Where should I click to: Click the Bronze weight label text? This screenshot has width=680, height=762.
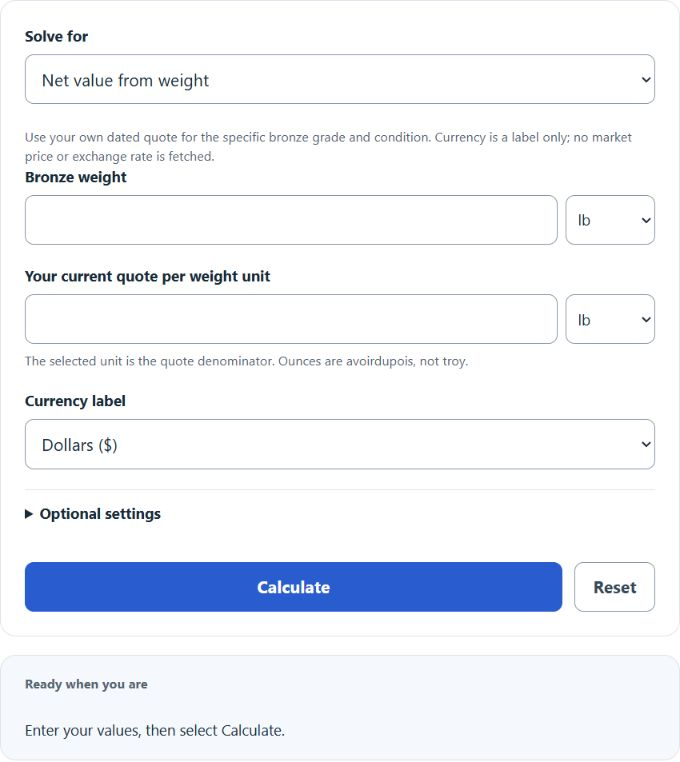76,177
